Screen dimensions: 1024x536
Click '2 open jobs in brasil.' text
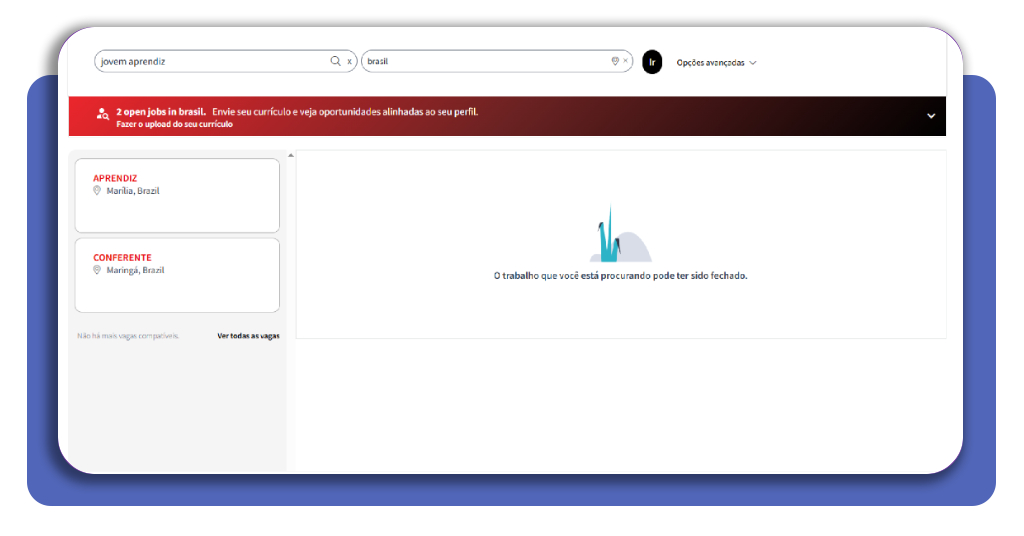[x=161, y=112]
